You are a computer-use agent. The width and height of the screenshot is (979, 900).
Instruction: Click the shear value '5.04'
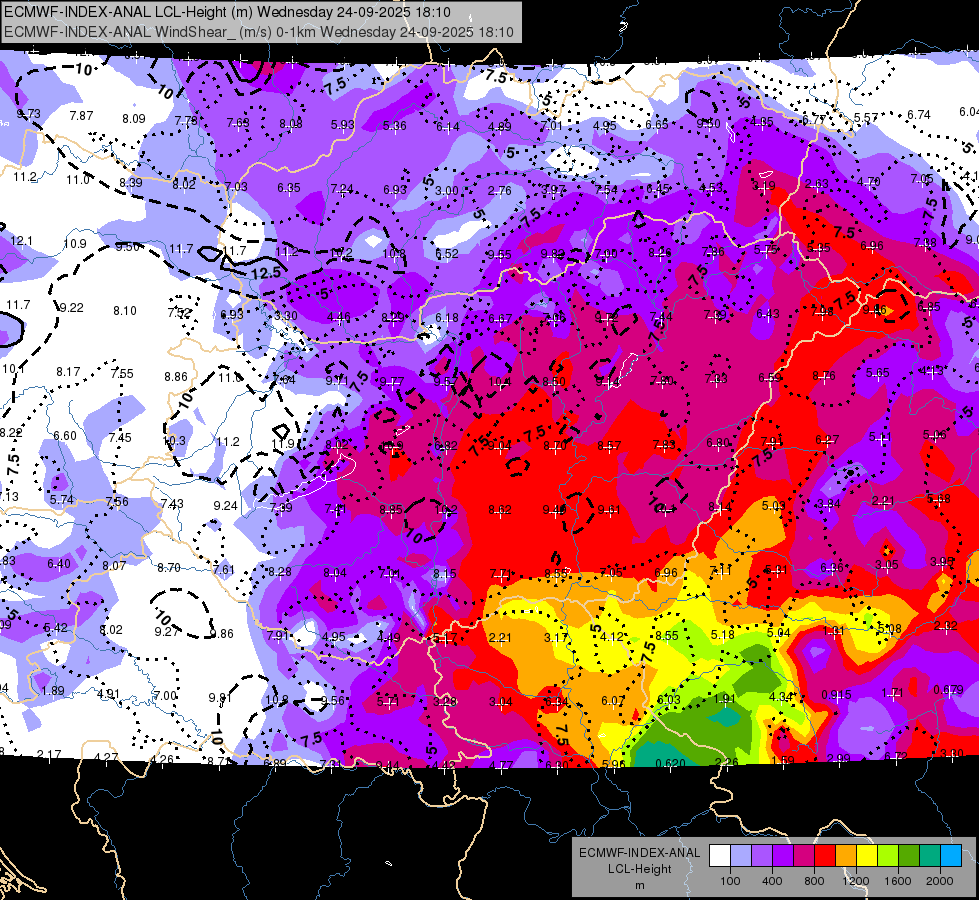(779, 632)
